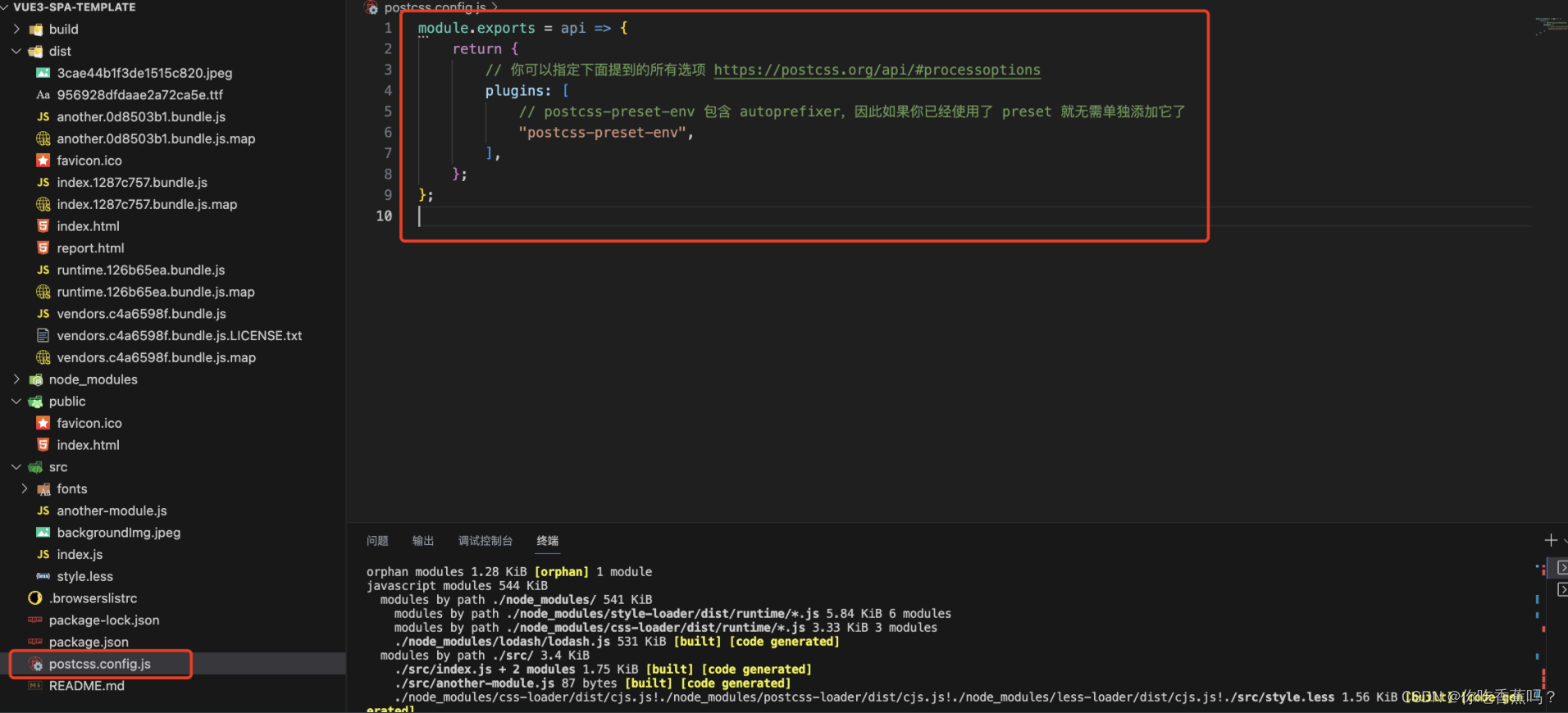This screenshot has width=1568, height=713.
Task: Click the text file icon of vendors LICENSE.txt
Action: pyautogui.click(x=43, y=335)
